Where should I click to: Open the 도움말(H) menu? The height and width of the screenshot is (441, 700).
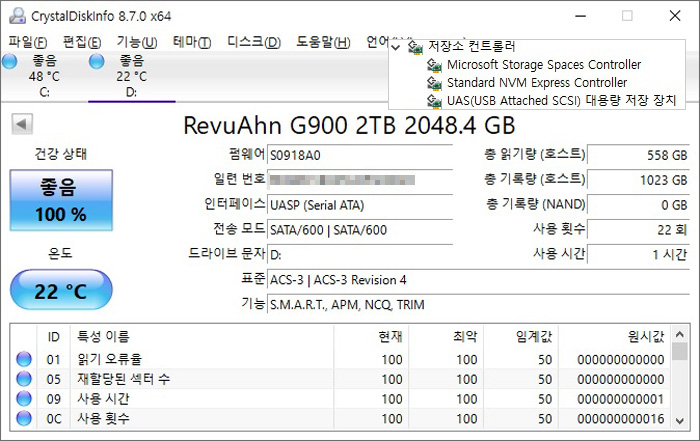click(323, 42)
